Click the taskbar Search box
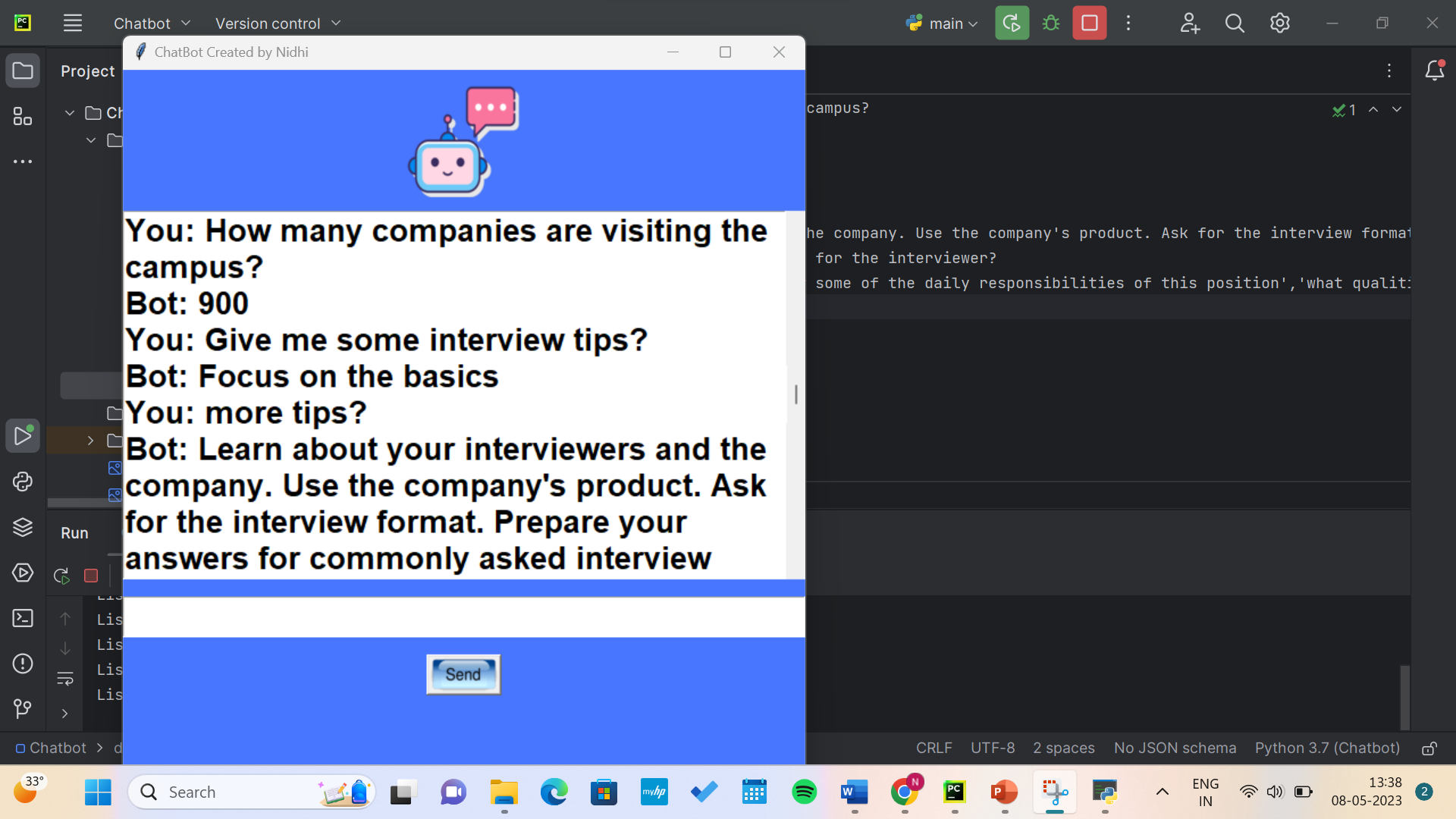This screenshot has width=1456, height=819. pyautogui.click(x=252, y=792)
